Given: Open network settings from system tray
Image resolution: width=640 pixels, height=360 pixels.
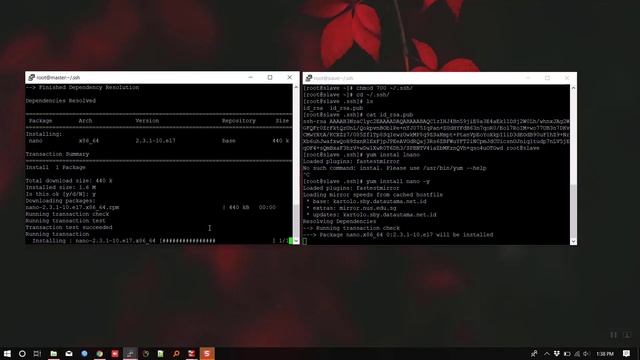Looking at the screenshot, I should [x=577, y=353].
